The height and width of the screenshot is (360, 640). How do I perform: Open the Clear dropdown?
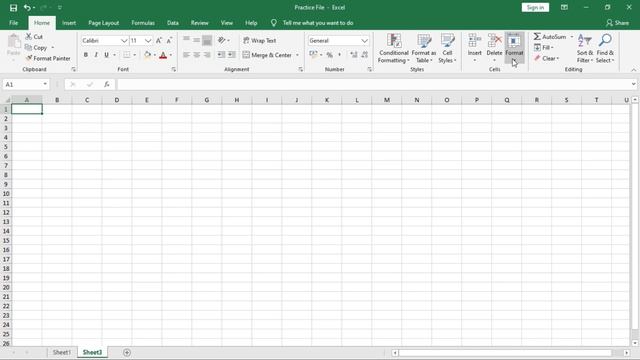(x=547, y=58)
